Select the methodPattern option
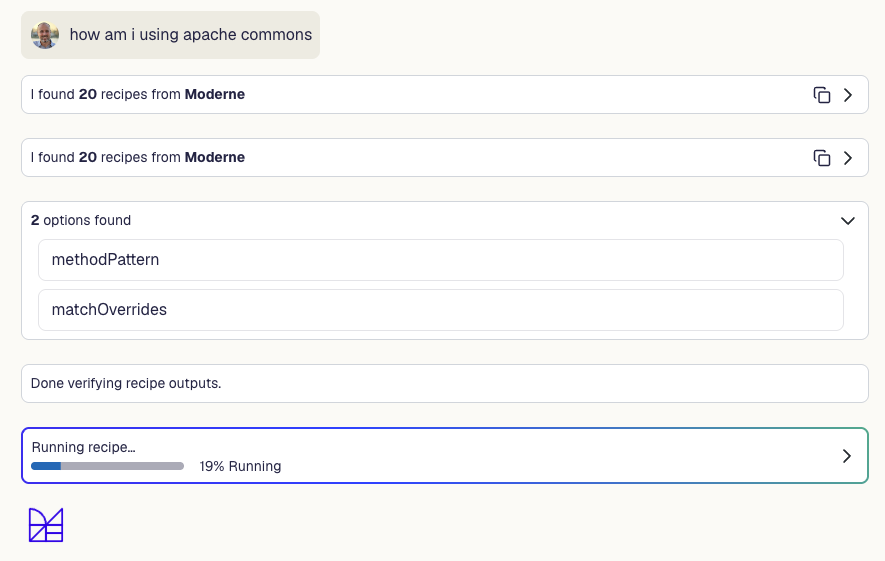This screenshot has height=561, width=885. 441,260
